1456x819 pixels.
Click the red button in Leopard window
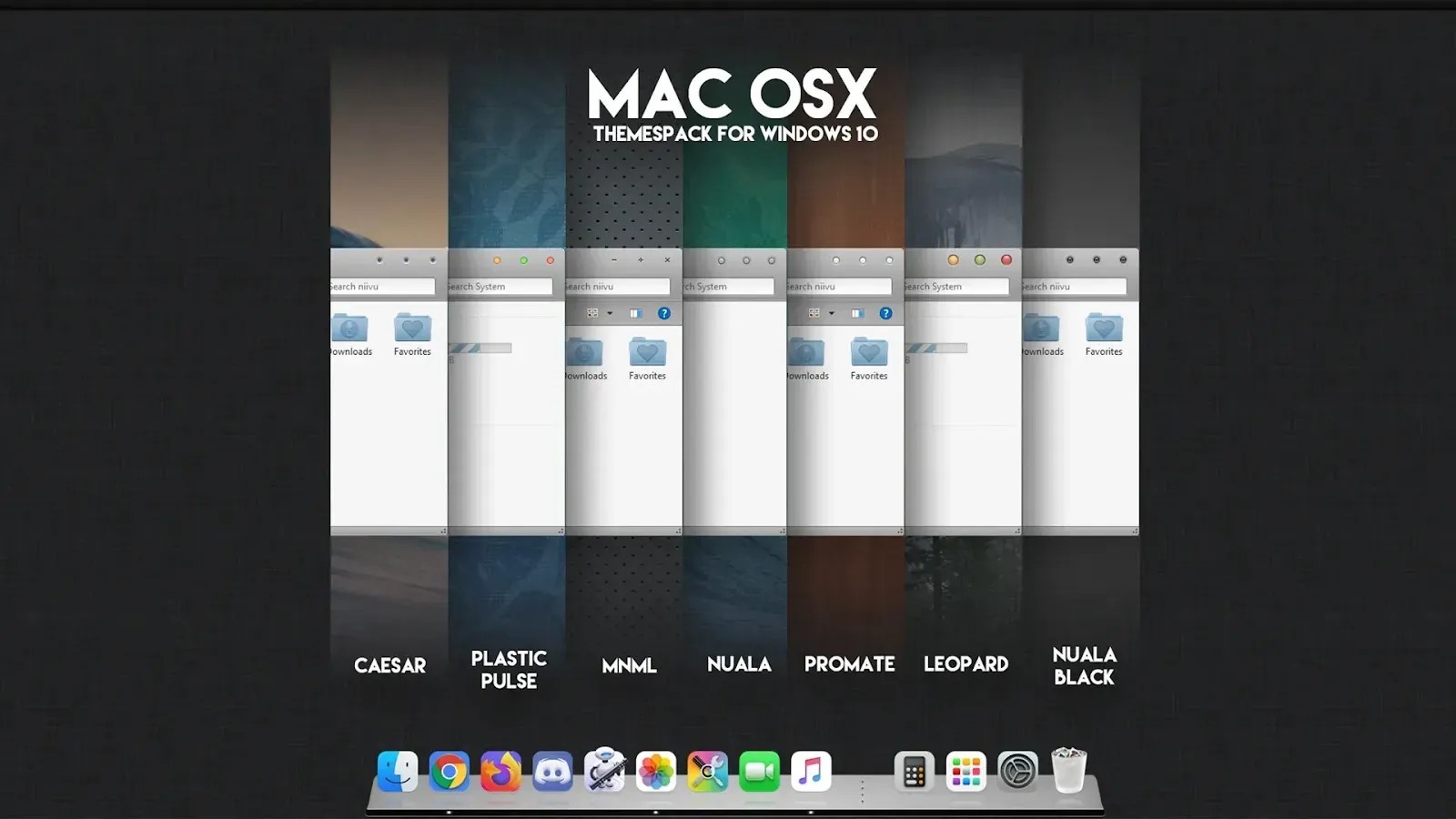point(1006,260)
